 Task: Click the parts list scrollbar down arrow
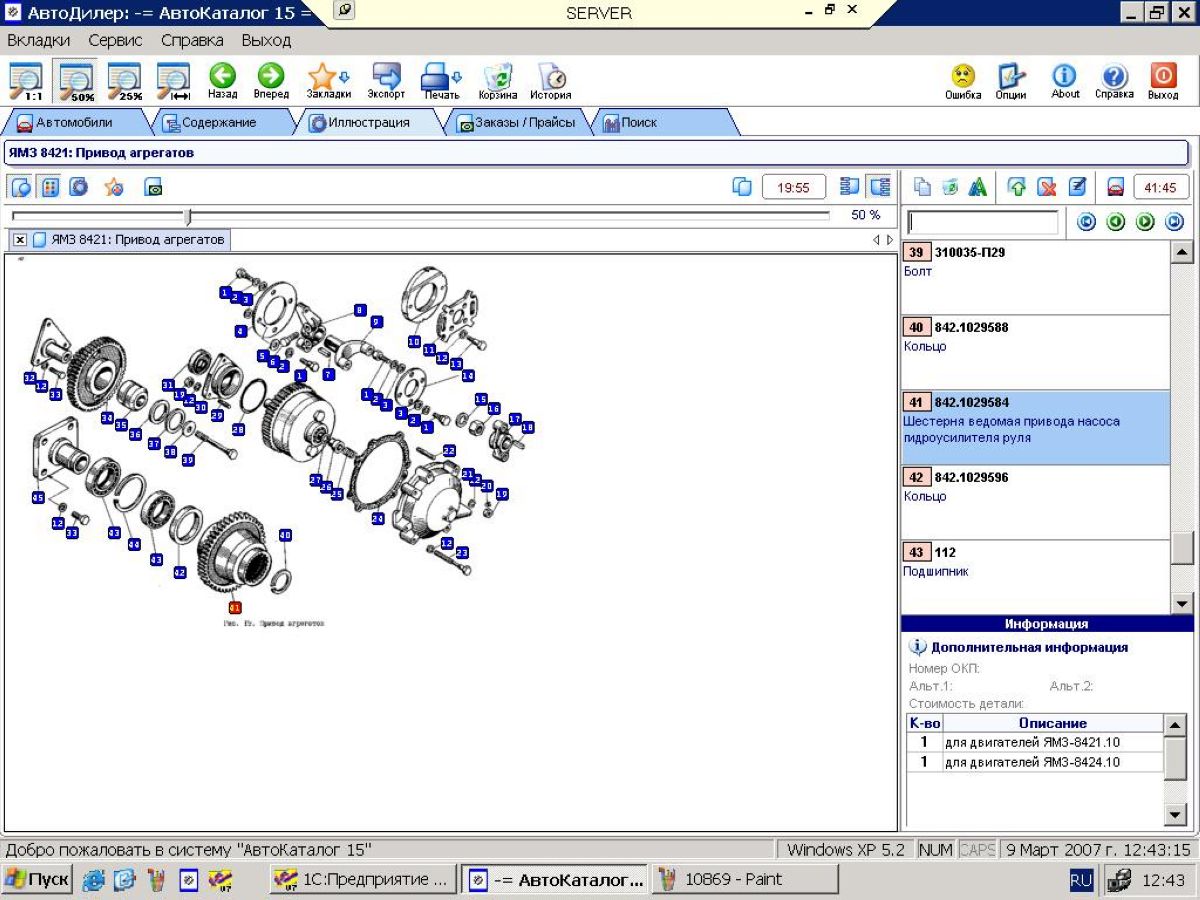tap(1182, 603)
